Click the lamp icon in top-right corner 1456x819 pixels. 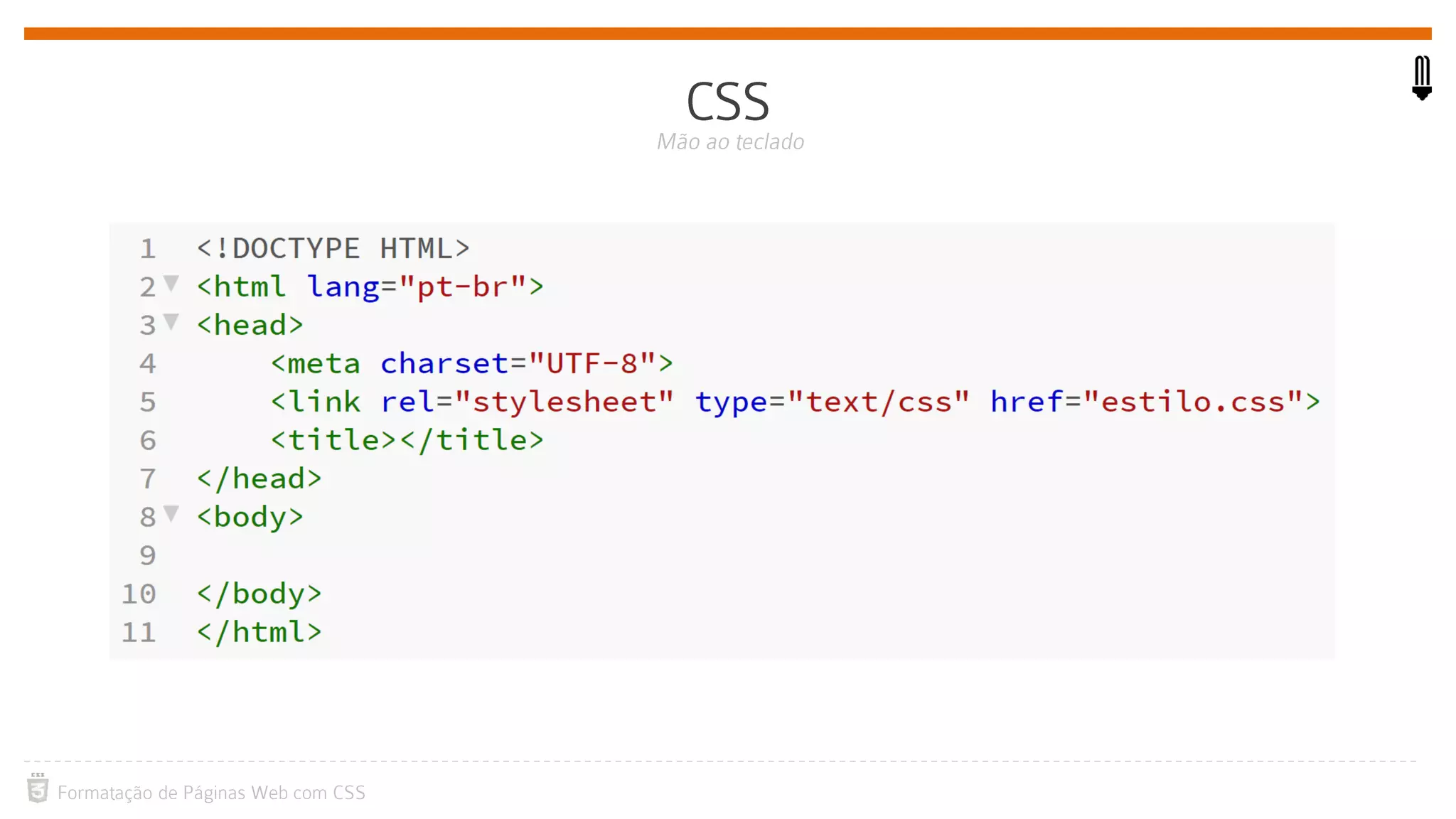1421,77
